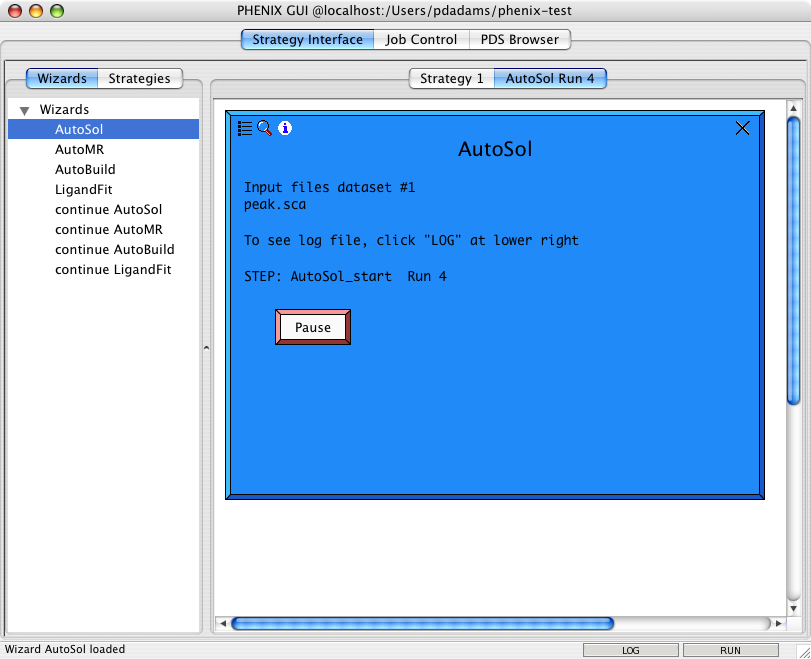811x659 pixels.
Task: Click the horizontal scrollbar left arrow
Action: tap(222, 624)
